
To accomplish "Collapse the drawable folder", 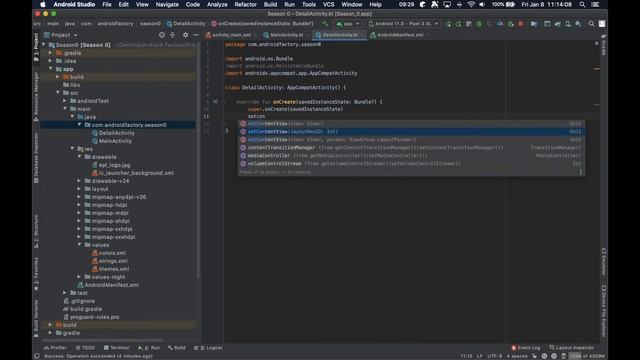I will [80, 157].
